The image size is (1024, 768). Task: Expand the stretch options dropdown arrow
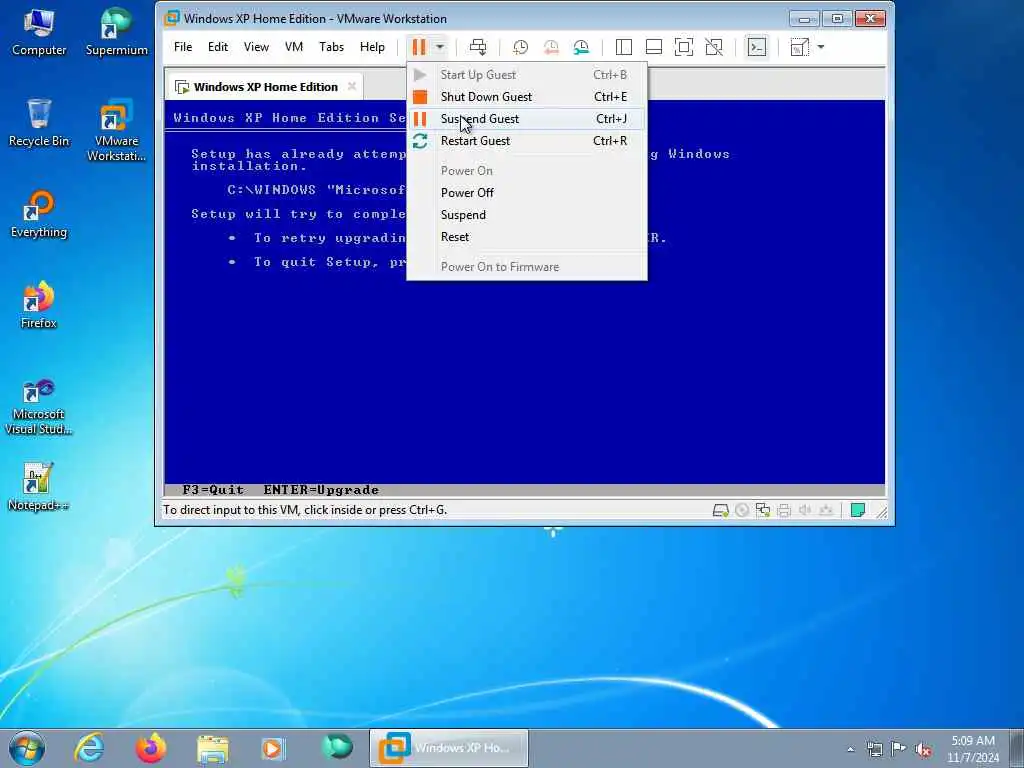pyautogui.click(x=821, y=47)
